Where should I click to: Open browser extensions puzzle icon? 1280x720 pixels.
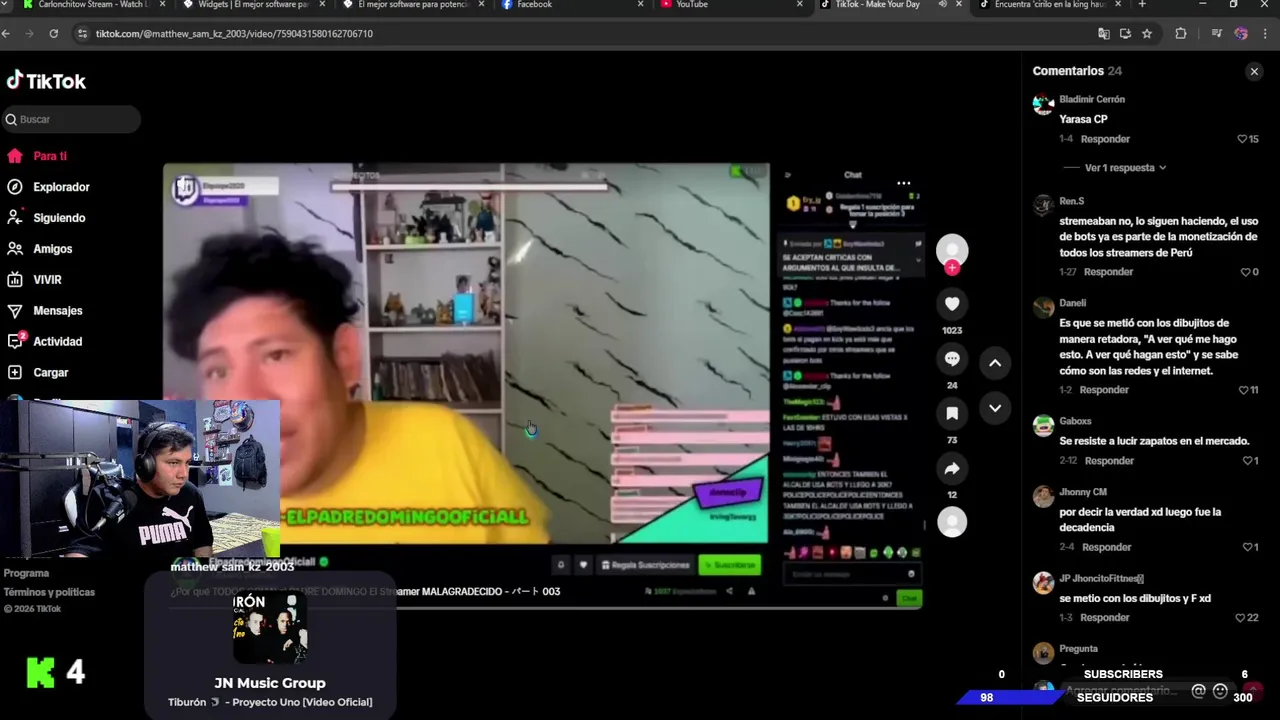click(x=1181, y=34)
